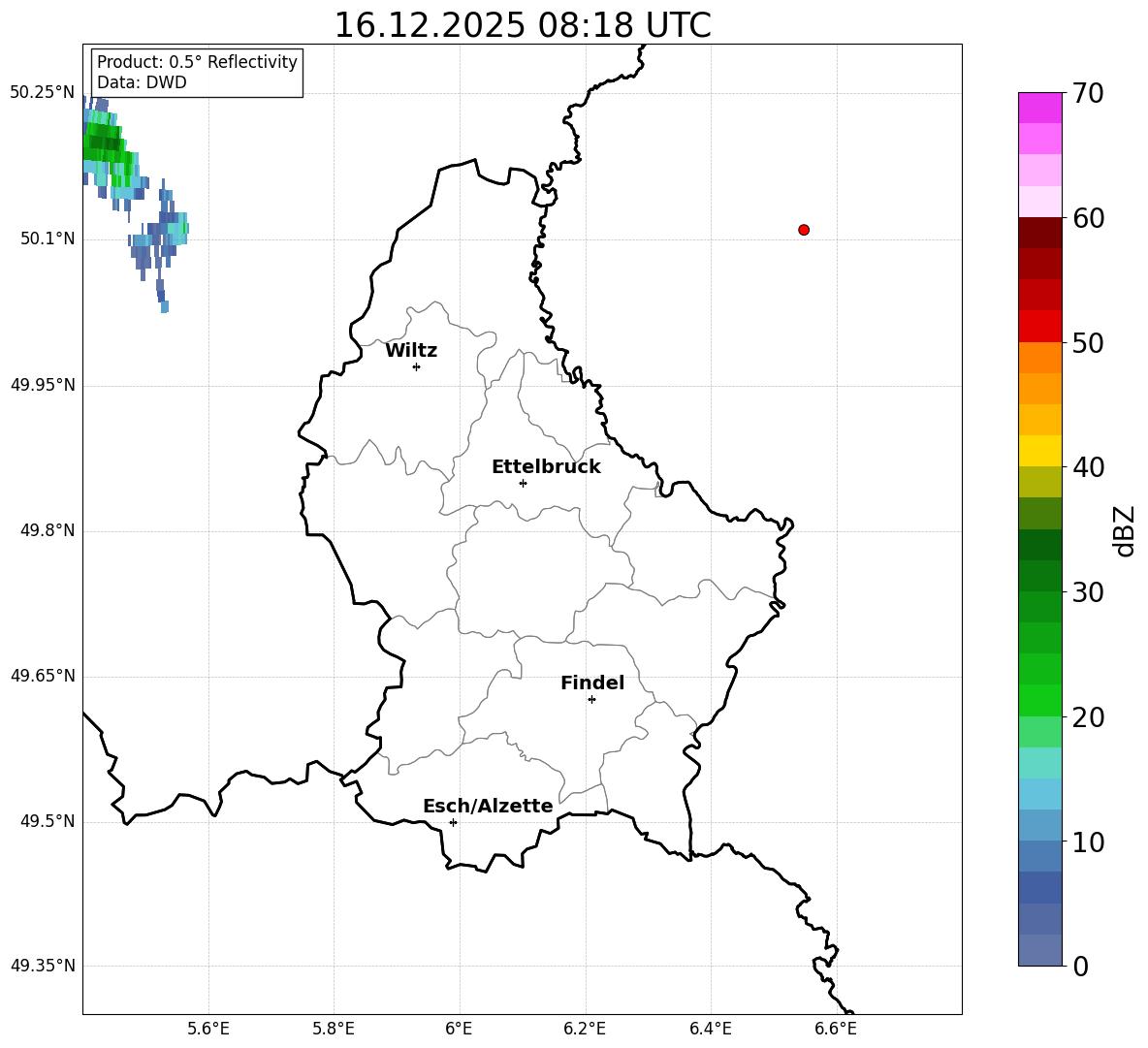The image size is (1148, 1048).
Task: Click the magenta top colorbar segment
Action: [x=1039, y=108]
